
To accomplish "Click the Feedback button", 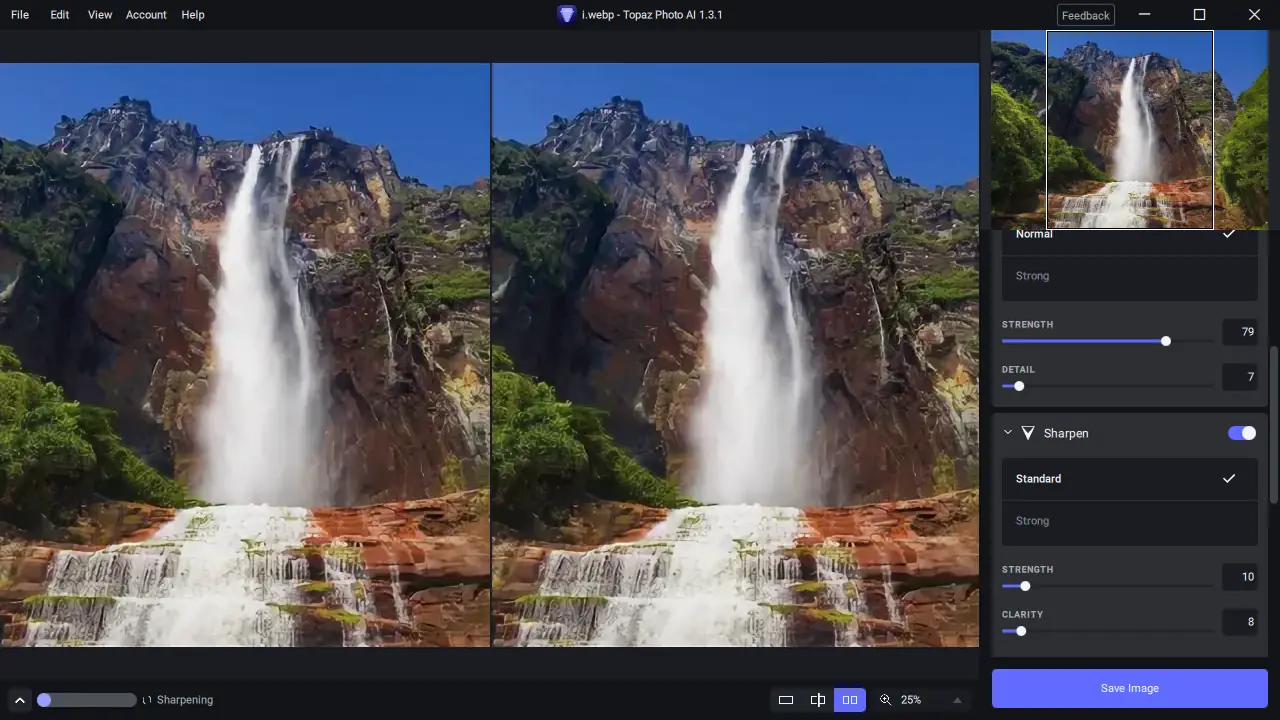I will [x=1086, y=15].
